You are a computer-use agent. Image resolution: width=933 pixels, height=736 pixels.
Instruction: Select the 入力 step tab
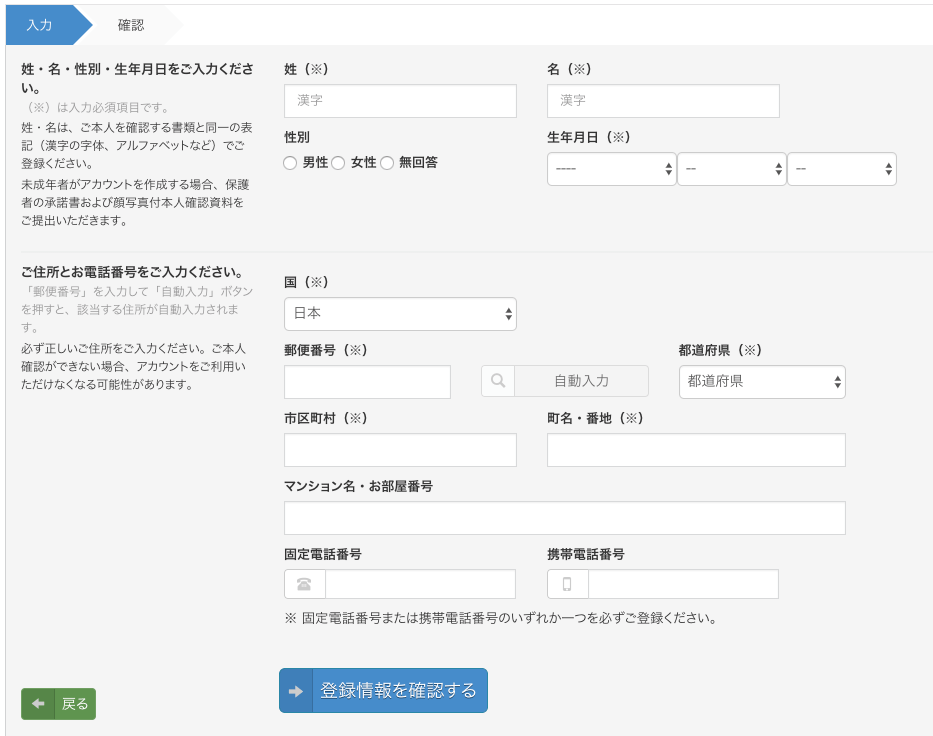(x=40, y=24)
